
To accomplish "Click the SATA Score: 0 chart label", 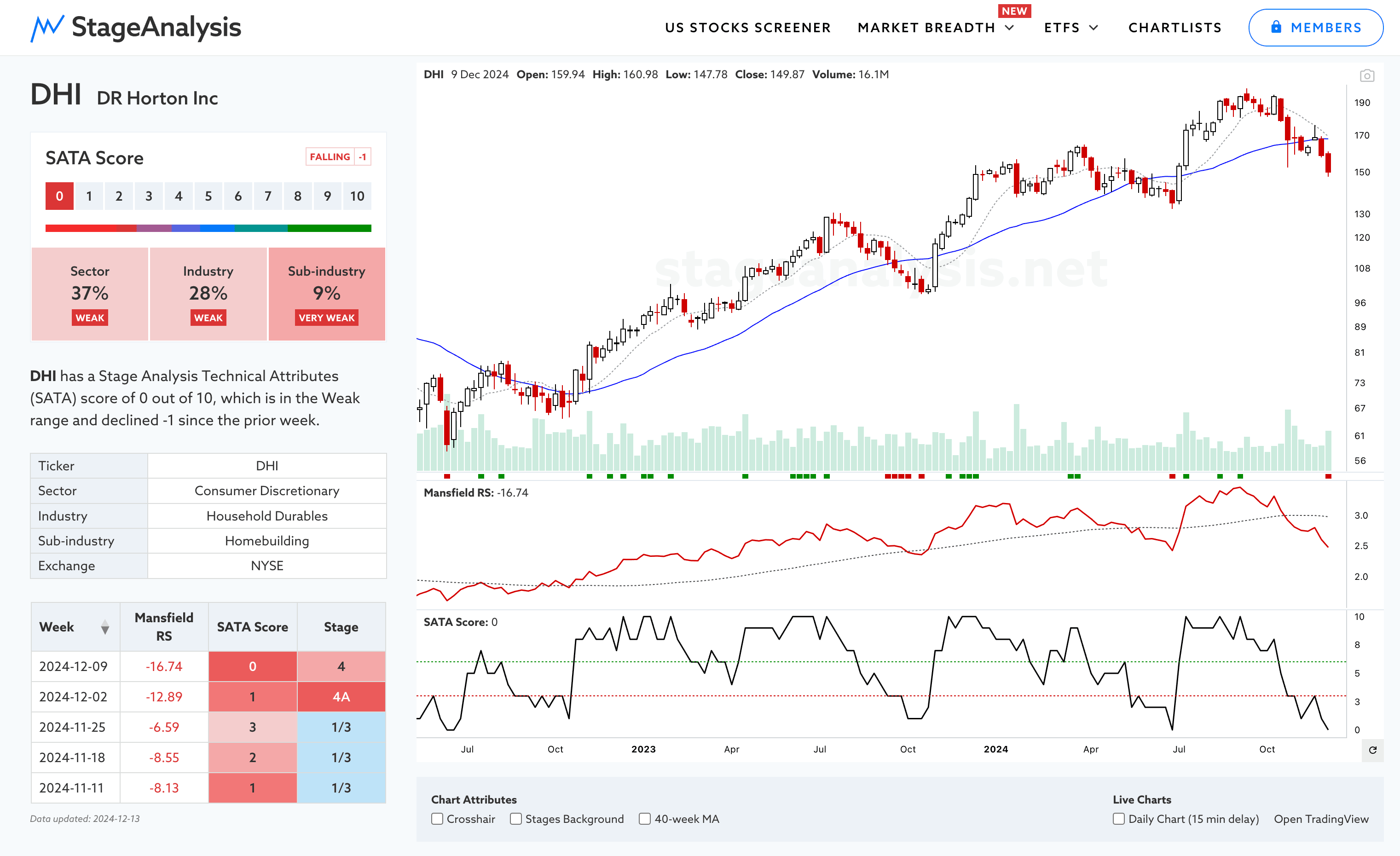I will 460,622.
